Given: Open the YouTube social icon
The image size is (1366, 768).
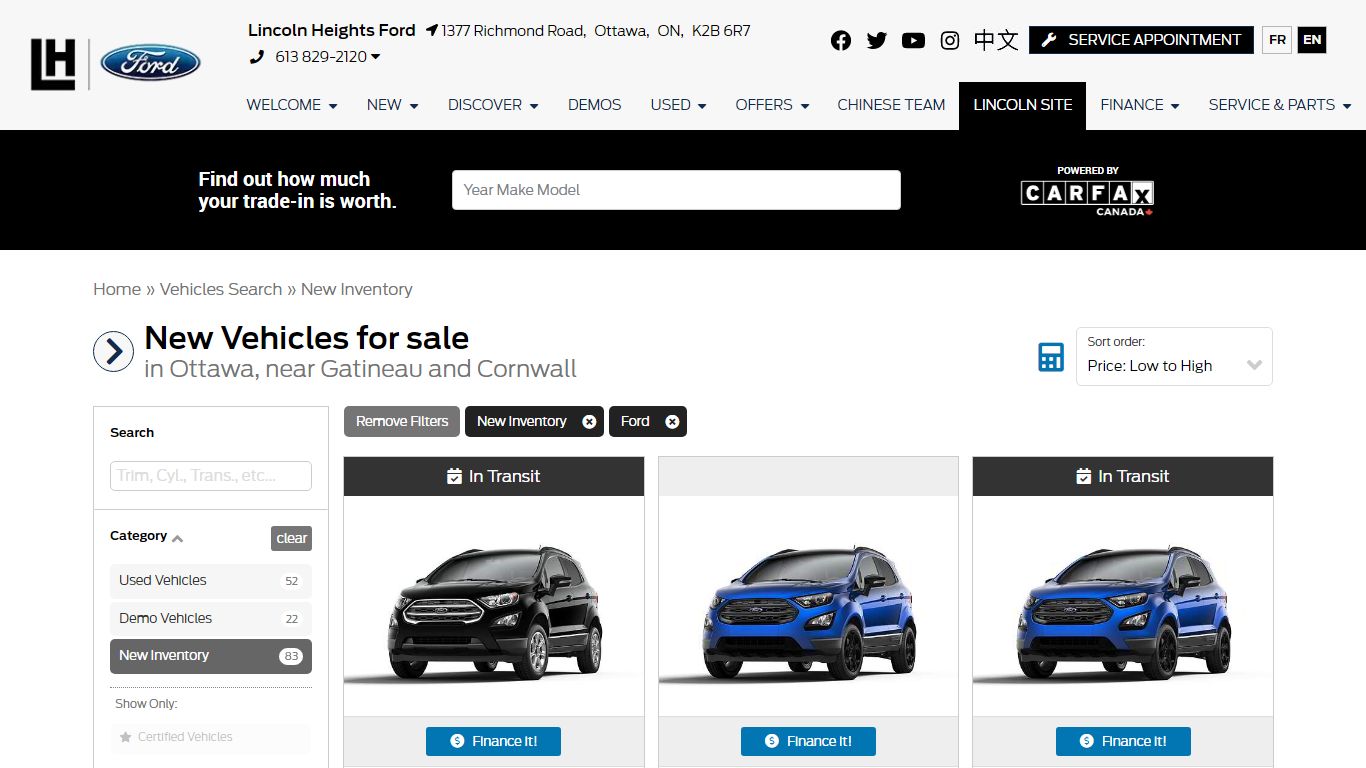Looking at the screenshot, I should click(913, 40).
